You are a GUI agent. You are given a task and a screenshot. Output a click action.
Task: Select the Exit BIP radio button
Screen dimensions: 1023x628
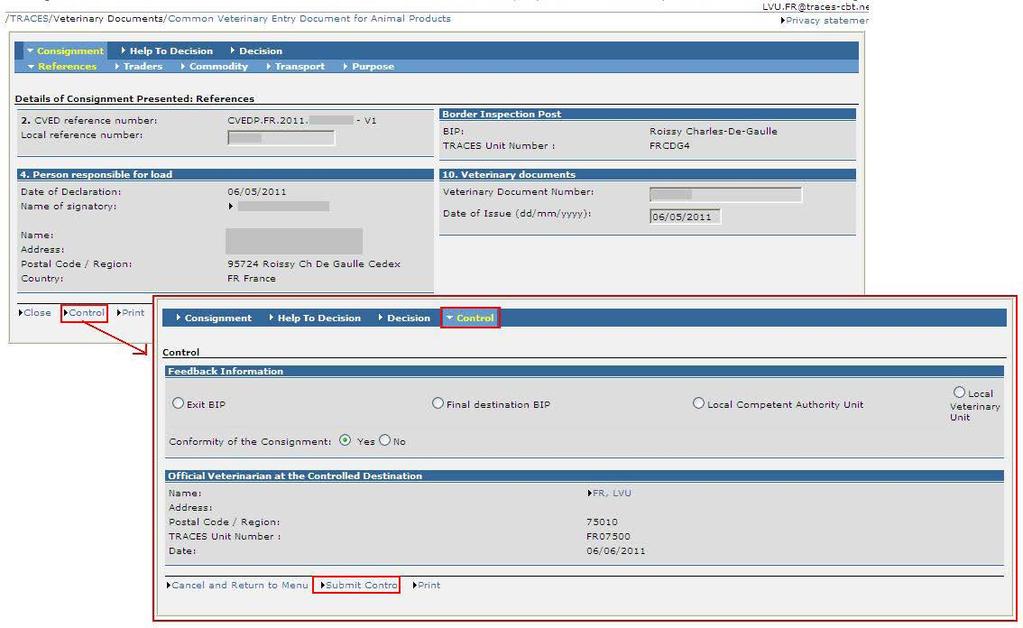(178, 403)
